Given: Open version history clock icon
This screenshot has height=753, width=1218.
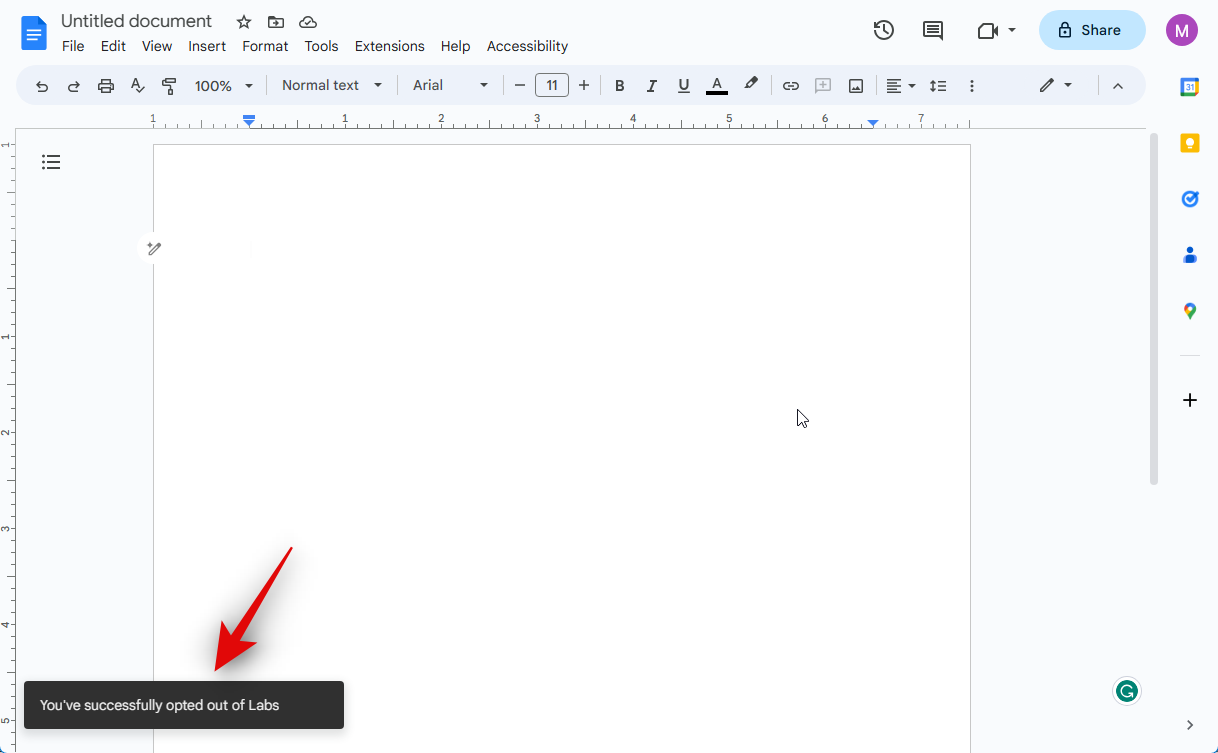Looking at the screenshot, I should click(883, 30).
